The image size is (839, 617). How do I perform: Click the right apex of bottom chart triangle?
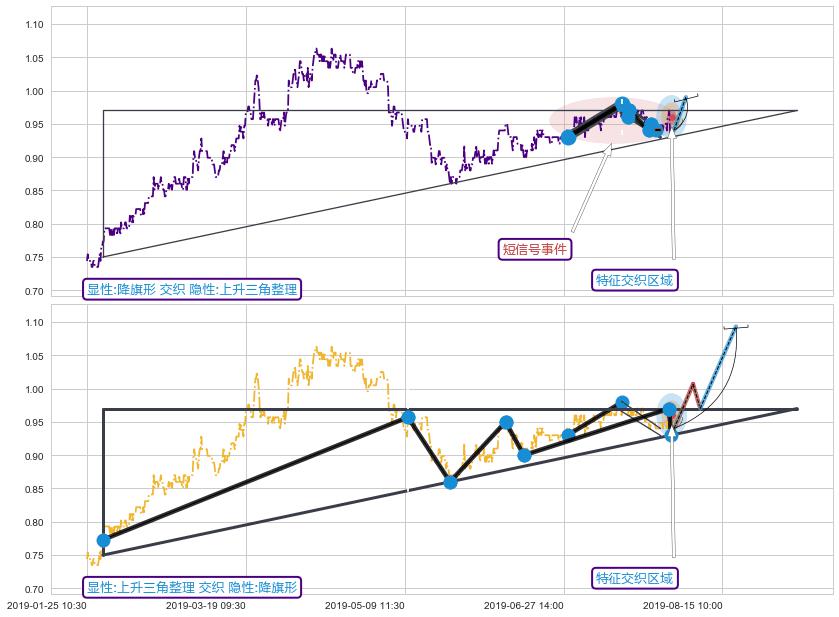tap(796, 408)
